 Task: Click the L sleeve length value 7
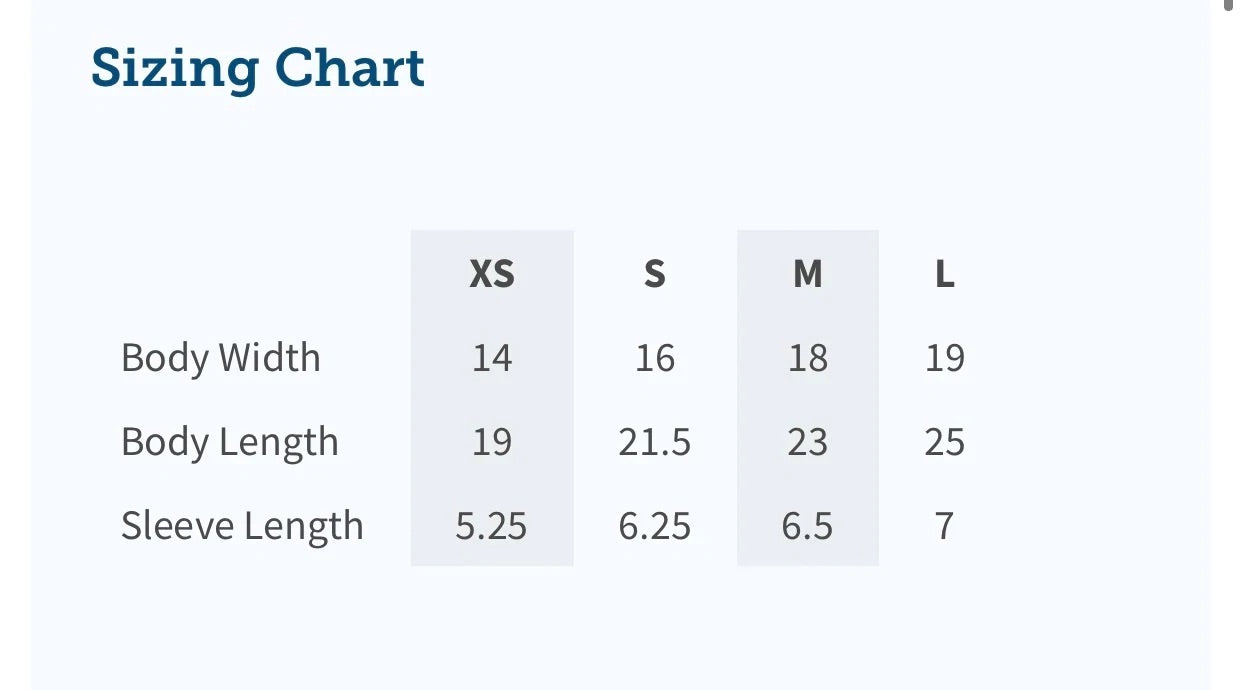pyautogui.click(x=945, y=526)
